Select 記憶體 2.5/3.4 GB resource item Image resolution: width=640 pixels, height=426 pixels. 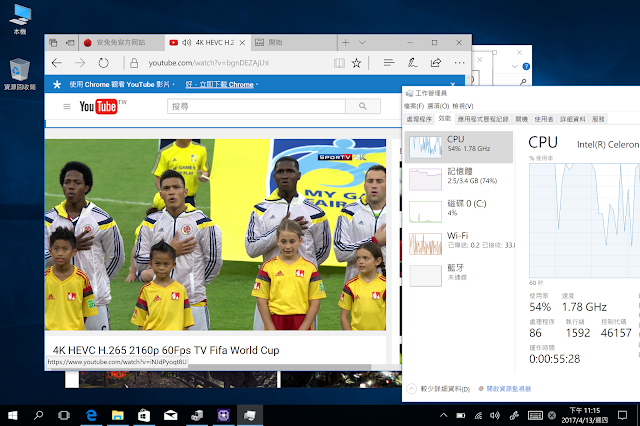click(459, 179)
